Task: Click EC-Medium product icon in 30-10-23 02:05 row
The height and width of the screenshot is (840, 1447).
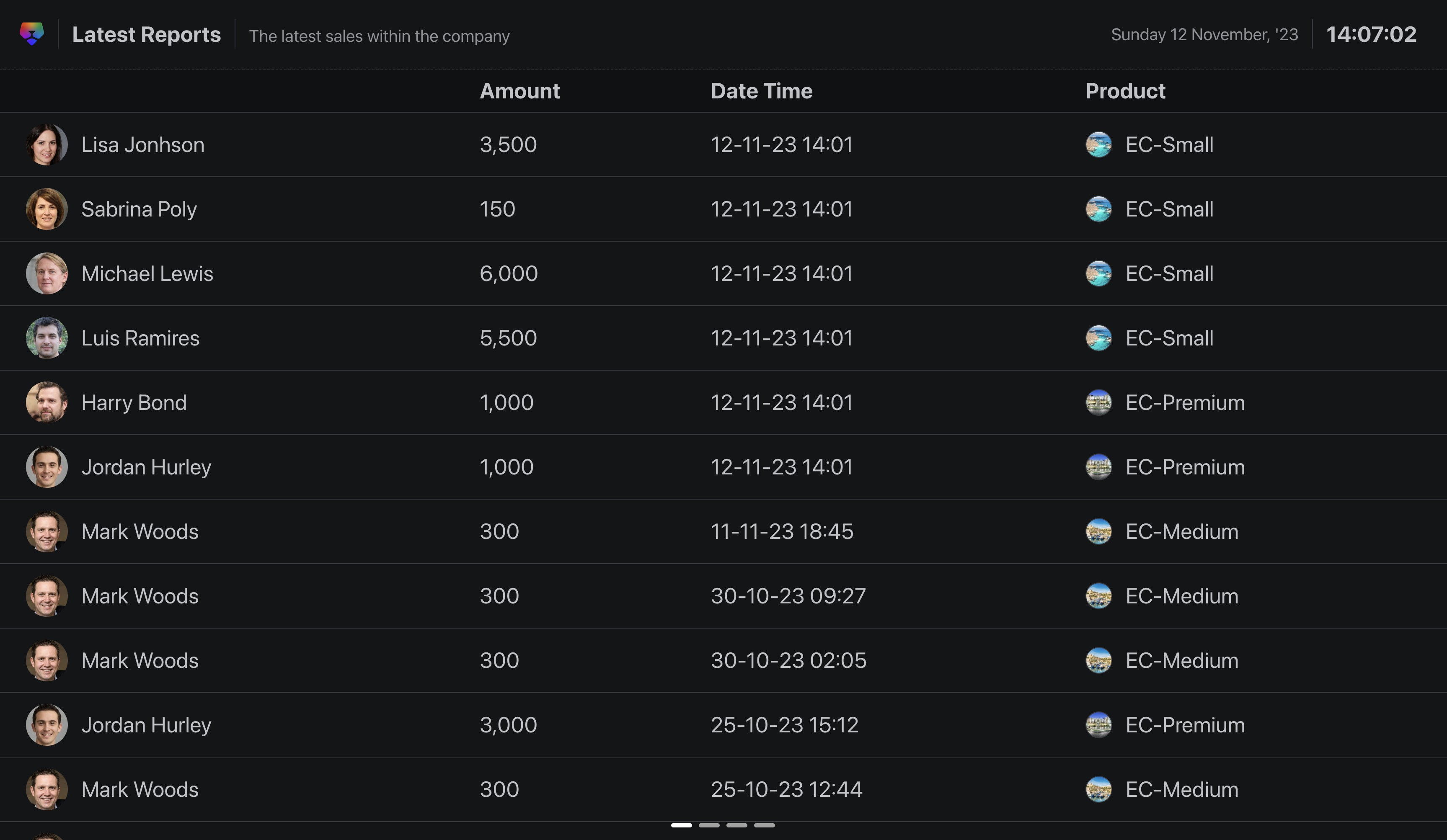Action: tap(1098, 660)
